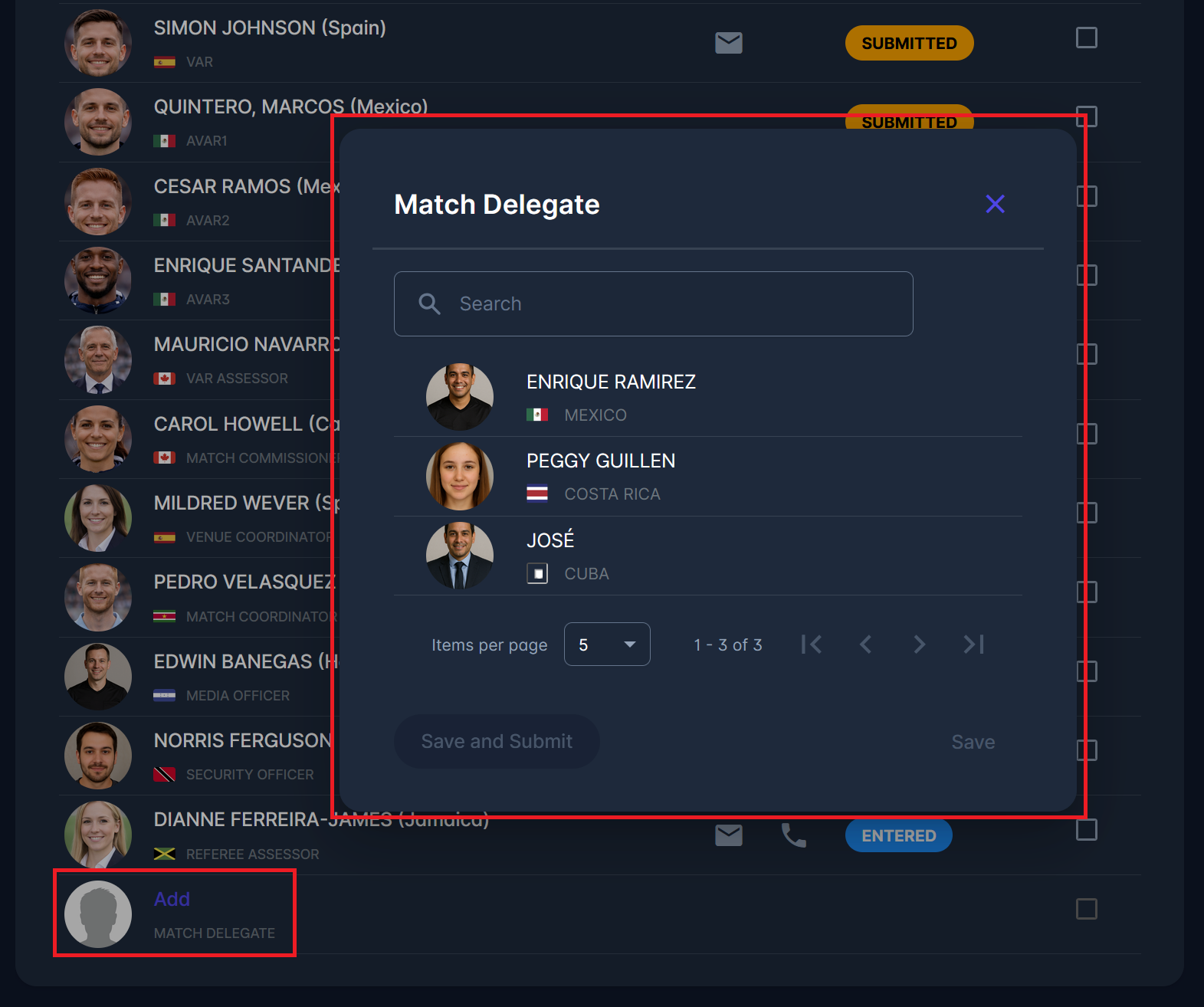Click the Add match delegate link

(172, 899)
